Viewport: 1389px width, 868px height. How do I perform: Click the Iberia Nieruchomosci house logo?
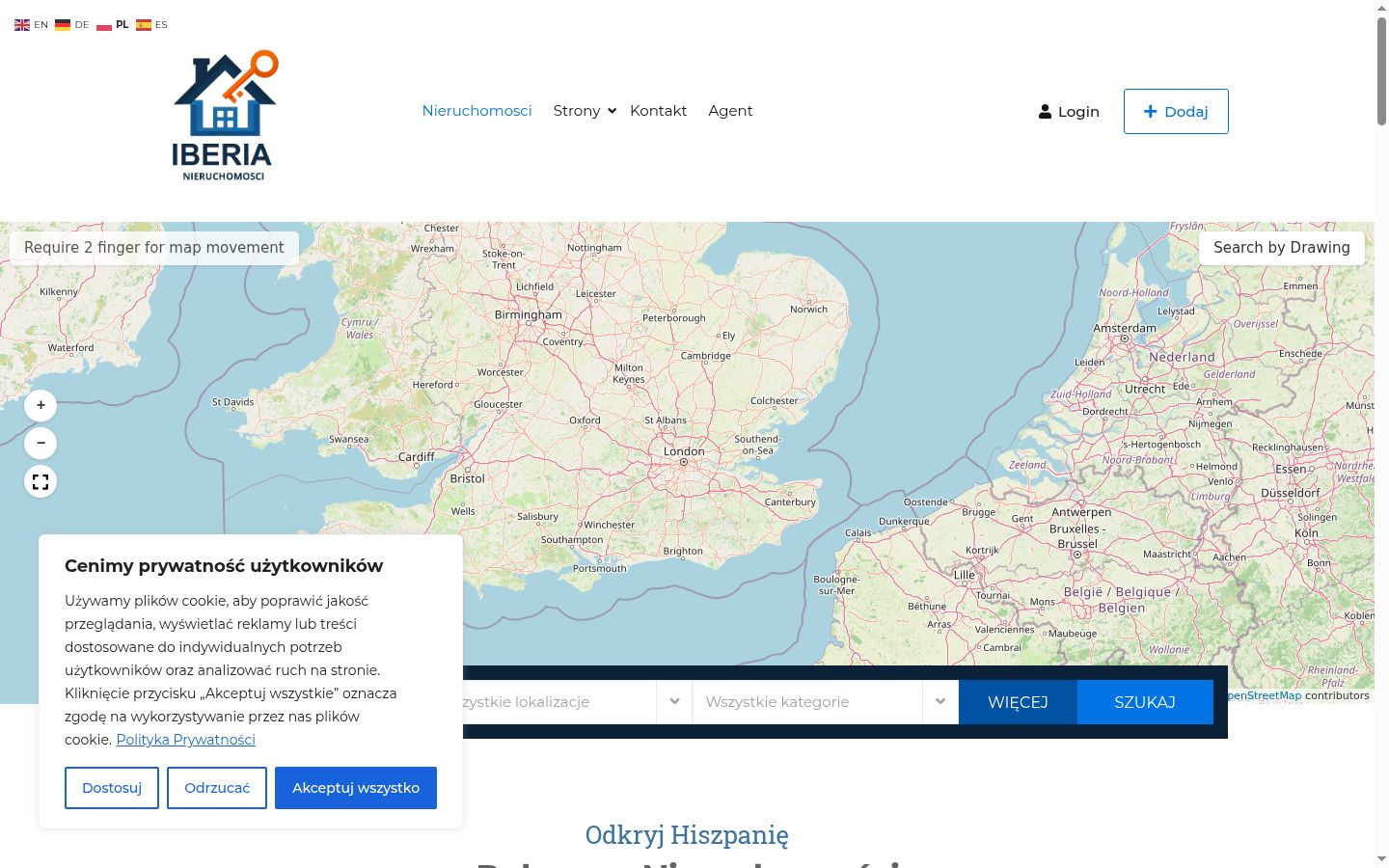pyautogui.click(x=225, y=116)
